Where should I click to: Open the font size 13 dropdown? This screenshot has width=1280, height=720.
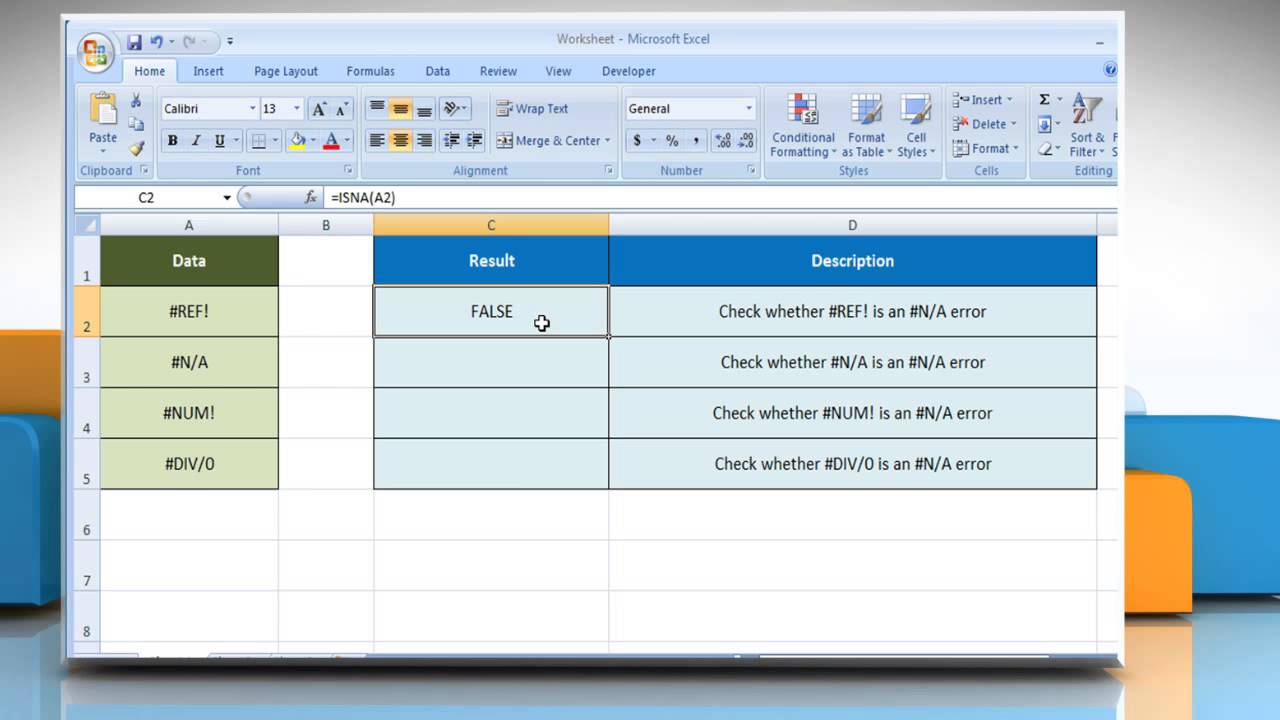coord(297,109)
